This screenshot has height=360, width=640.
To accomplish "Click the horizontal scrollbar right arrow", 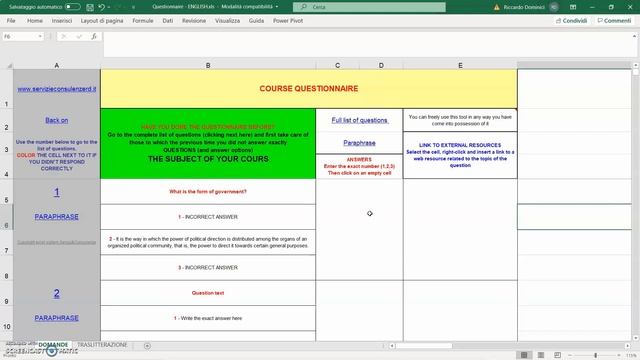I will (627, 346).
